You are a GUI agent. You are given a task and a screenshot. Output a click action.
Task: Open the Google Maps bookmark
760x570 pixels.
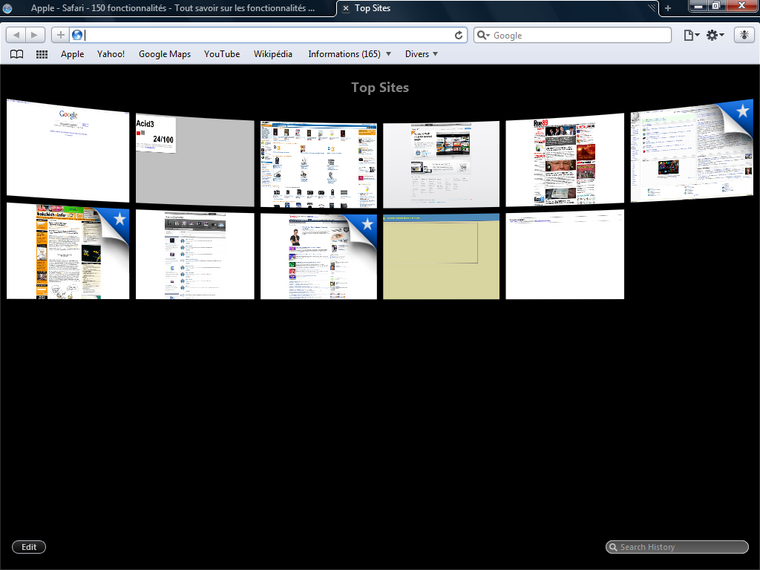[164, 54]
